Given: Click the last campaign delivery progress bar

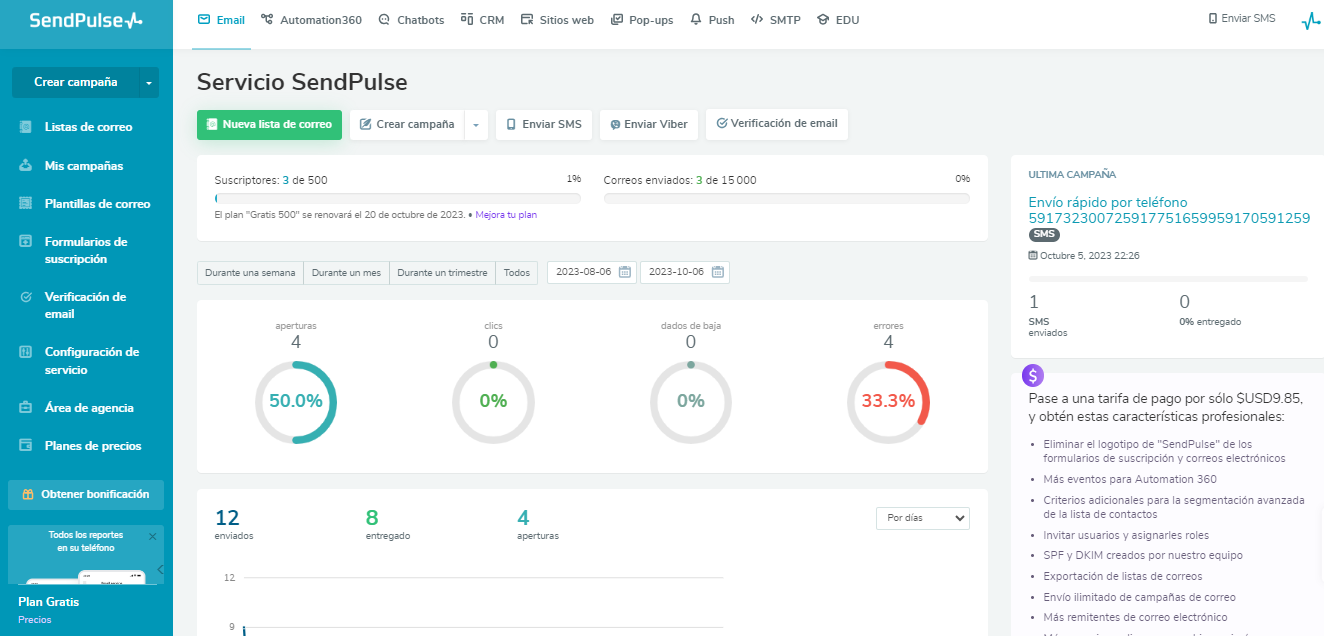Looking at the screenshot, I should click(x=1168, y=279).
